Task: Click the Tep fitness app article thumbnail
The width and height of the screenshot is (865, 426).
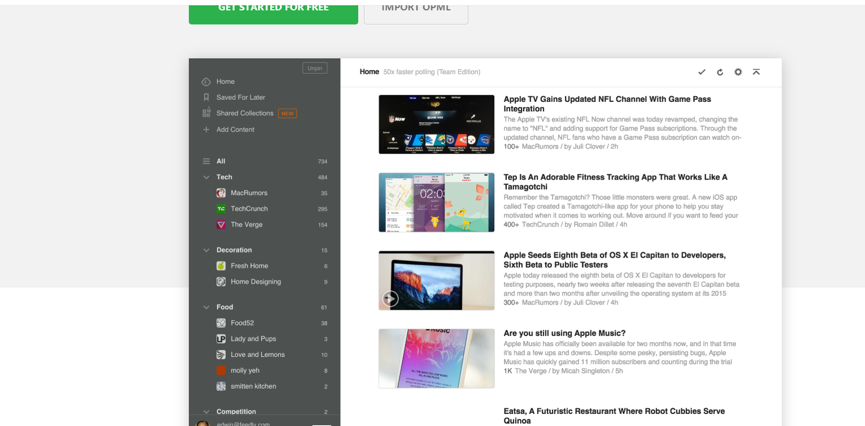Action: pos(436,202)
